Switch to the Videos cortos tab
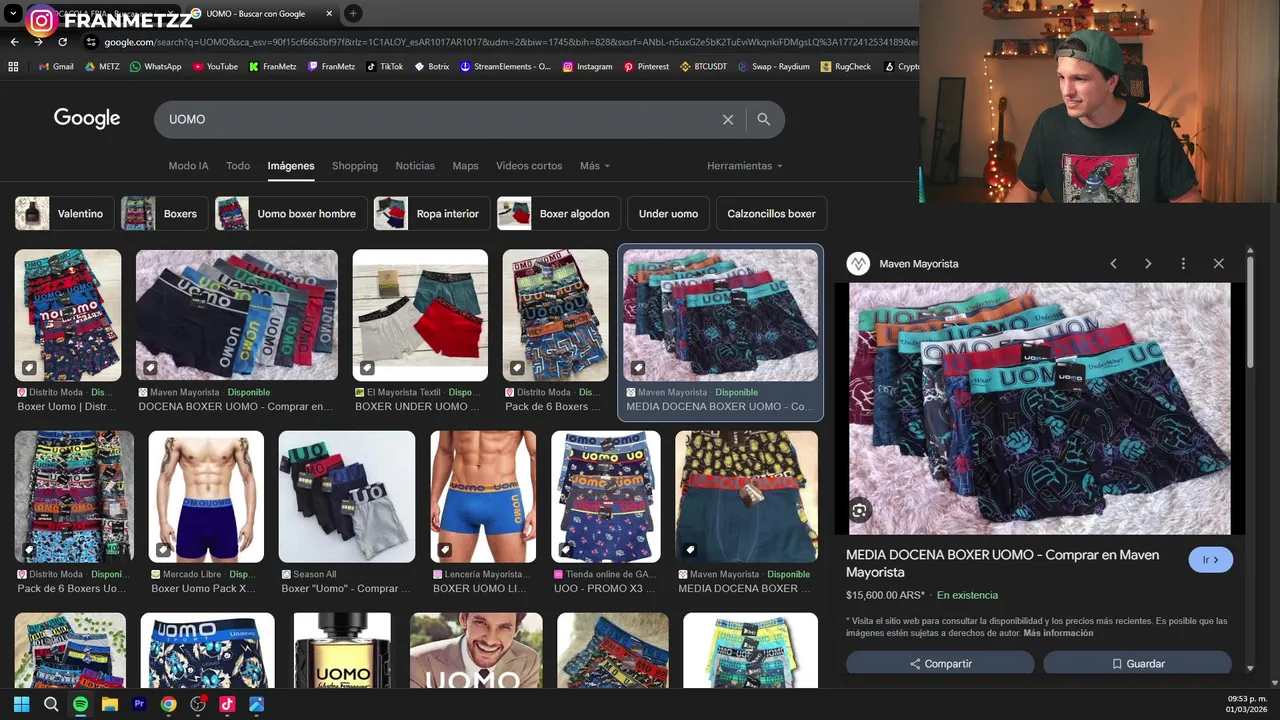This screenshot has width=1280, height=720. point(529,166)
